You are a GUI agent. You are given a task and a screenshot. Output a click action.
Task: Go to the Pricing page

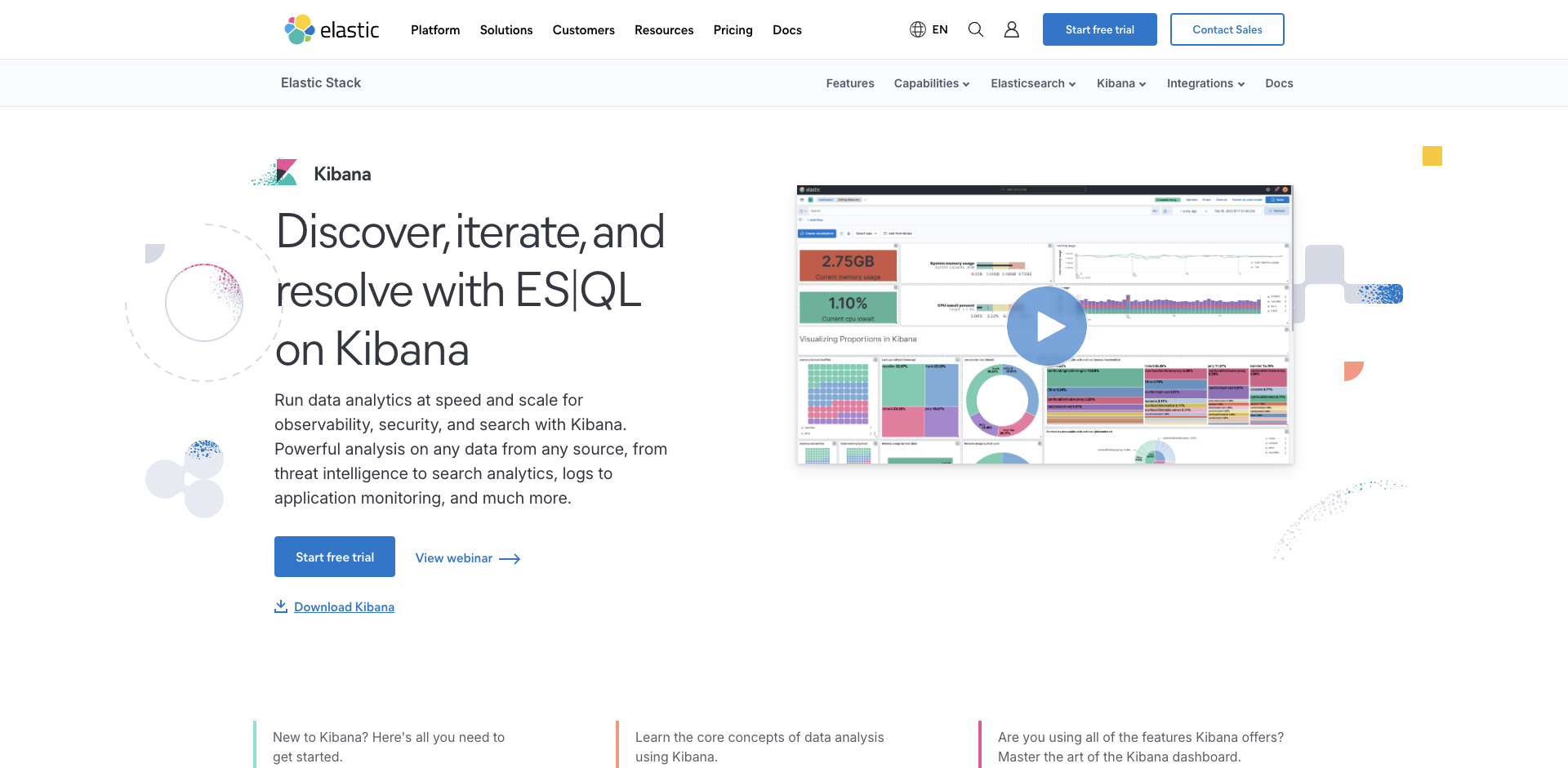click(733, 30)
